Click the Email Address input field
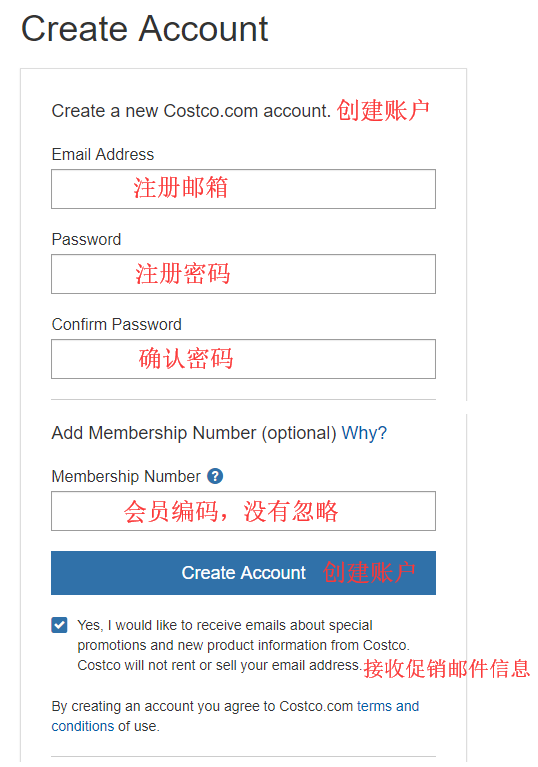This screenshot has width=538, height=767. (243, 189)
